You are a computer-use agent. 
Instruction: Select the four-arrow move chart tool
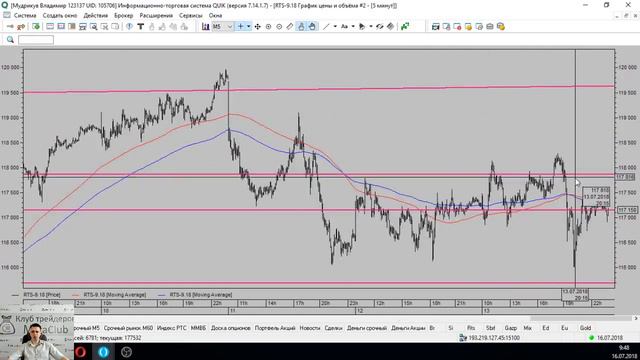(x=258, y=27)
